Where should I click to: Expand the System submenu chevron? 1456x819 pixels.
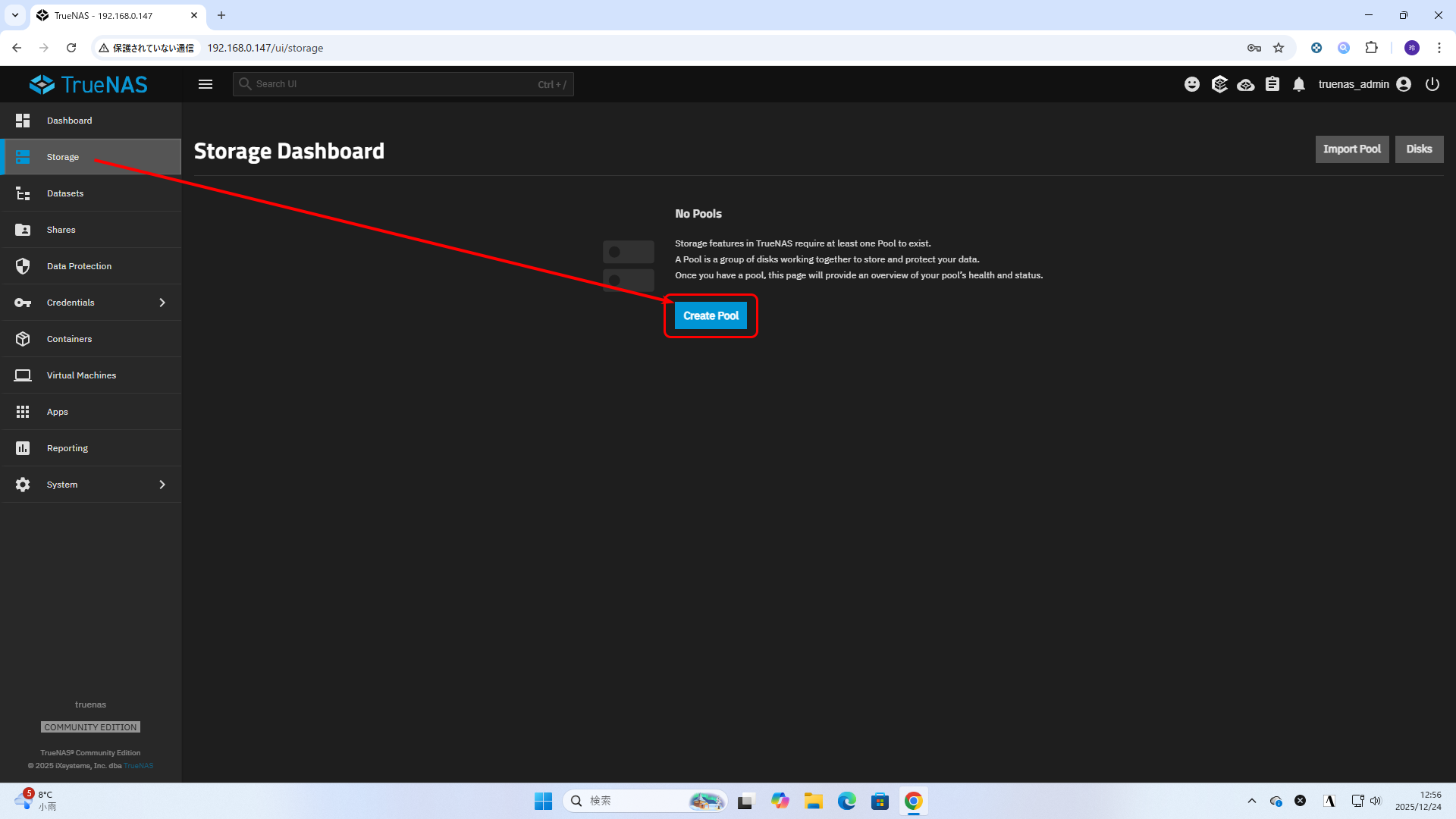[162, 485]
